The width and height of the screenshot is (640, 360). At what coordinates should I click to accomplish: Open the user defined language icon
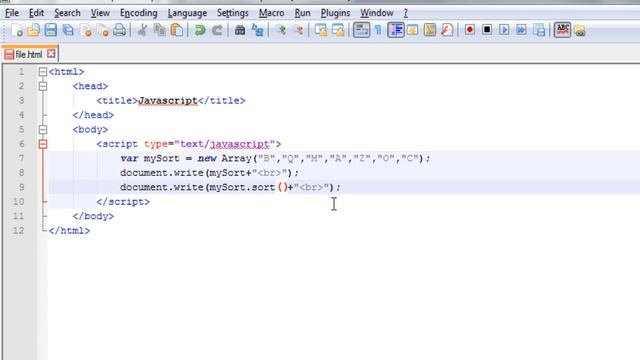[x=412, y=30]
